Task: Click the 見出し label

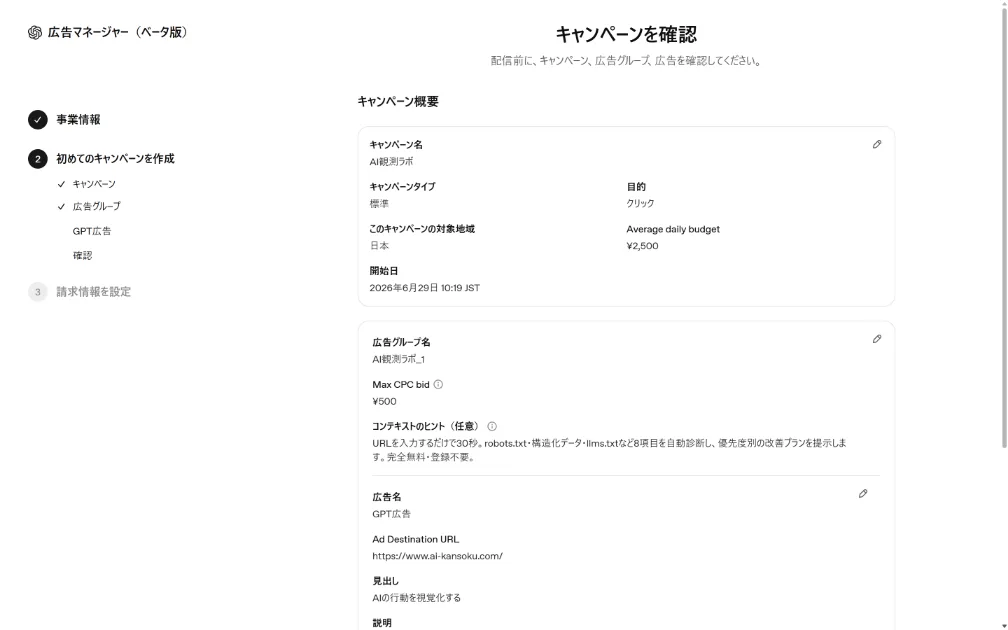Action: click(385, 581)
